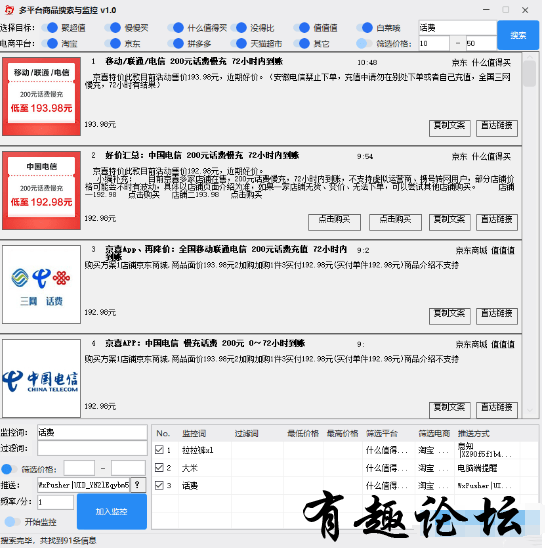
Task: Click the results scrollbar thumb
Action: tap(530, 74)
